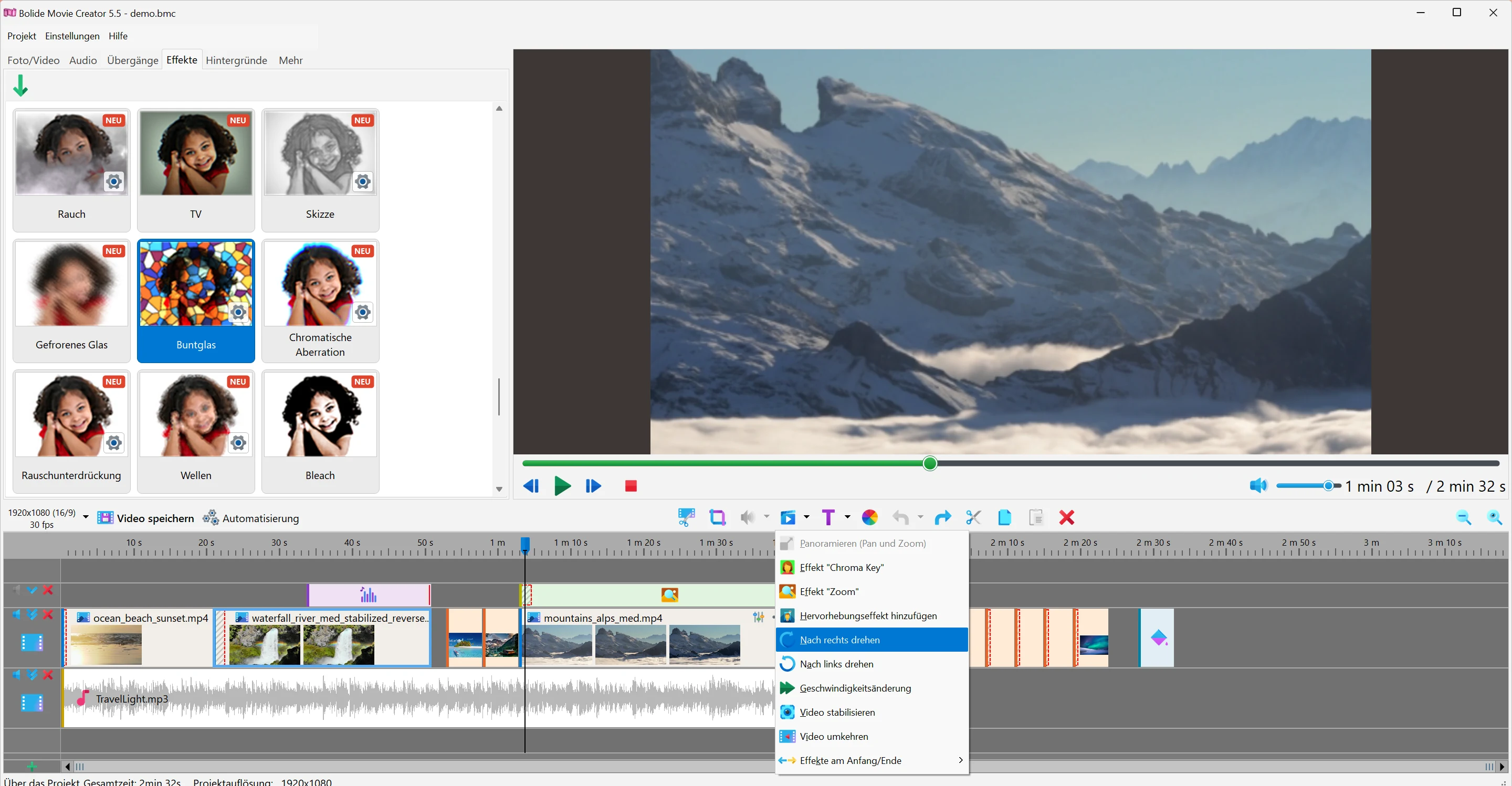
Task: Expand the video effects tool dropdown arrow
Action: (806, 517)
